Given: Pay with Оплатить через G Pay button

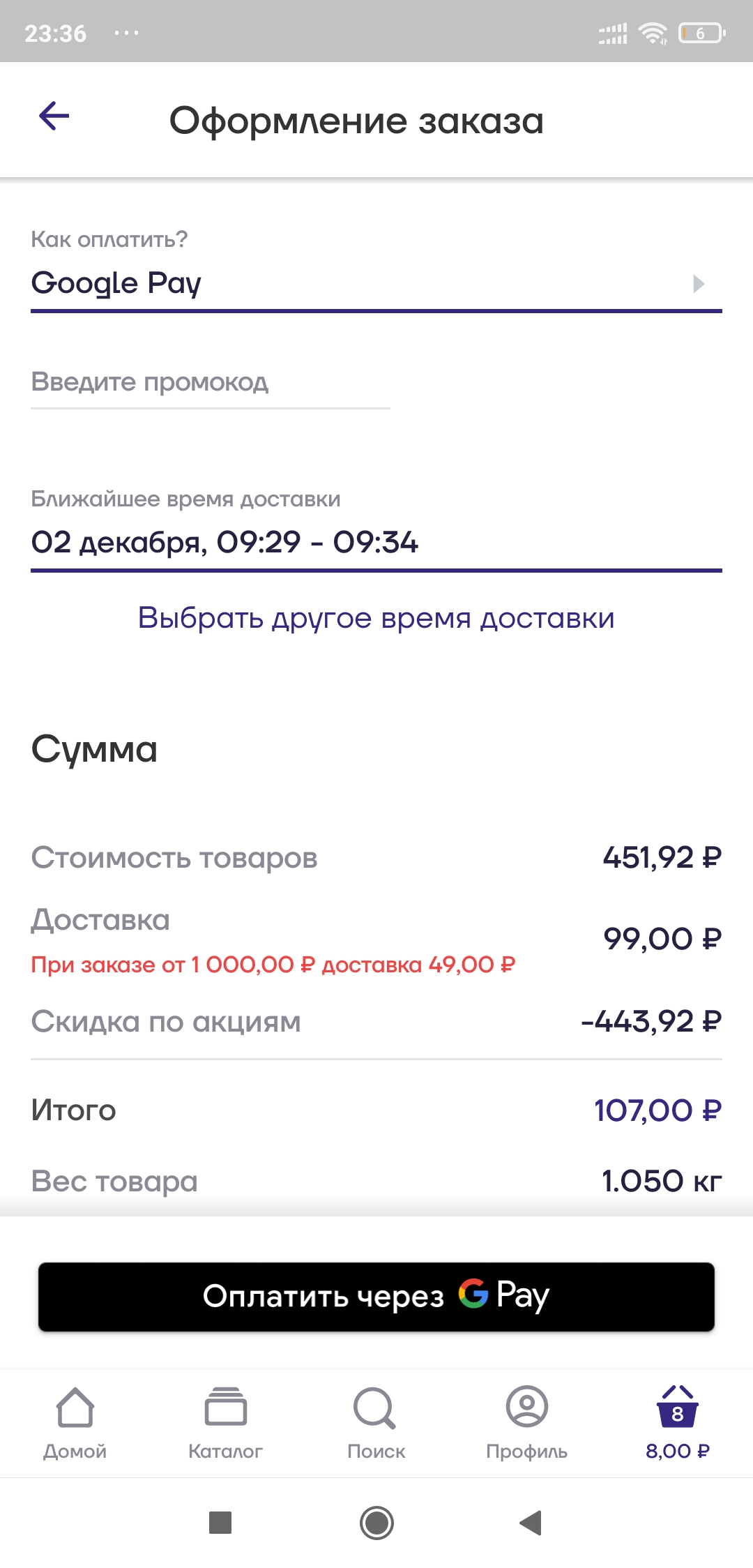Looking at the screenshot, I should 376,1297.
